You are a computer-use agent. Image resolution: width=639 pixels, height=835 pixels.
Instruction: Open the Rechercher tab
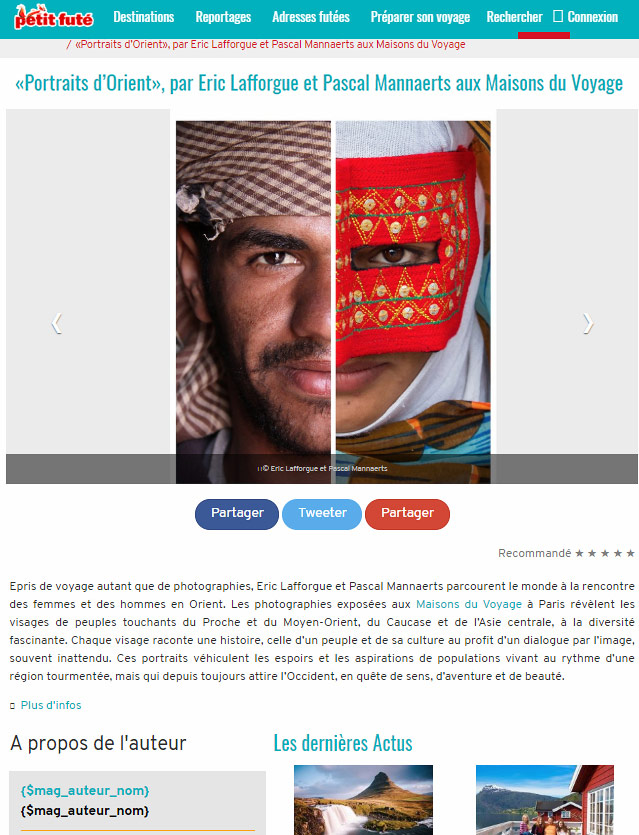(514, 17)
